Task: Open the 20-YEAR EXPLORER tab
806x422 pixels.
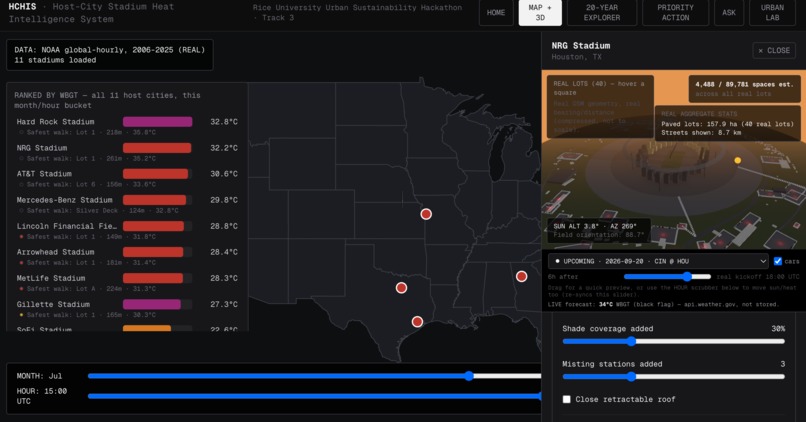Action: 602,13
